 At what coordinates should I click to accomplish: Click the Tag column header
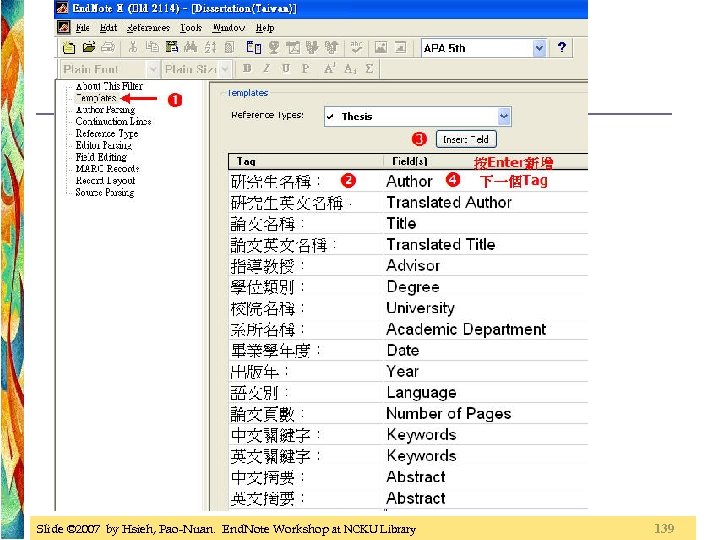306,161
